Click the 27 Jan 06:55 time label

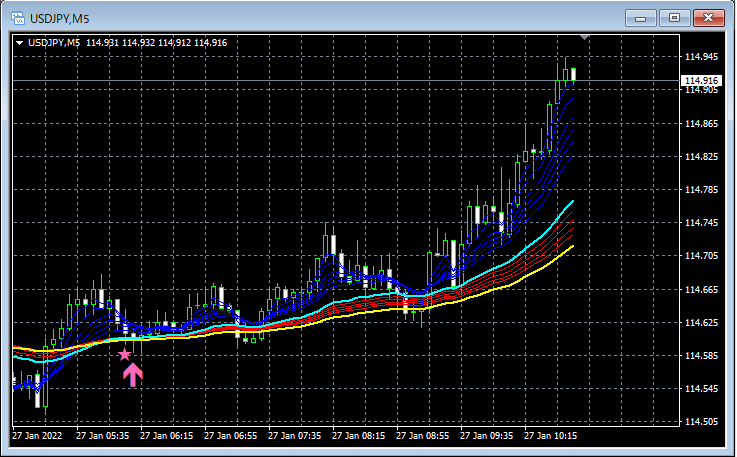(x=230, y=436)
